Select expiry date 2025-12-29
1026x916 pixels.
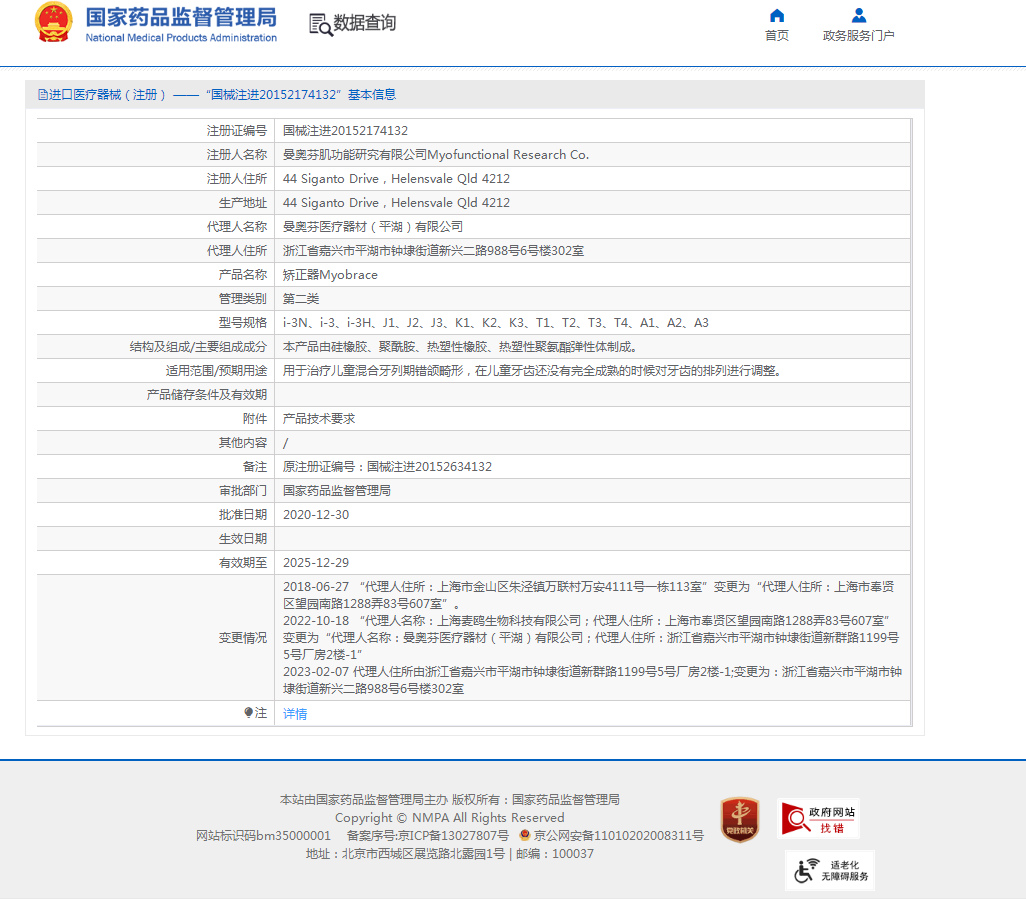[315, 563]
